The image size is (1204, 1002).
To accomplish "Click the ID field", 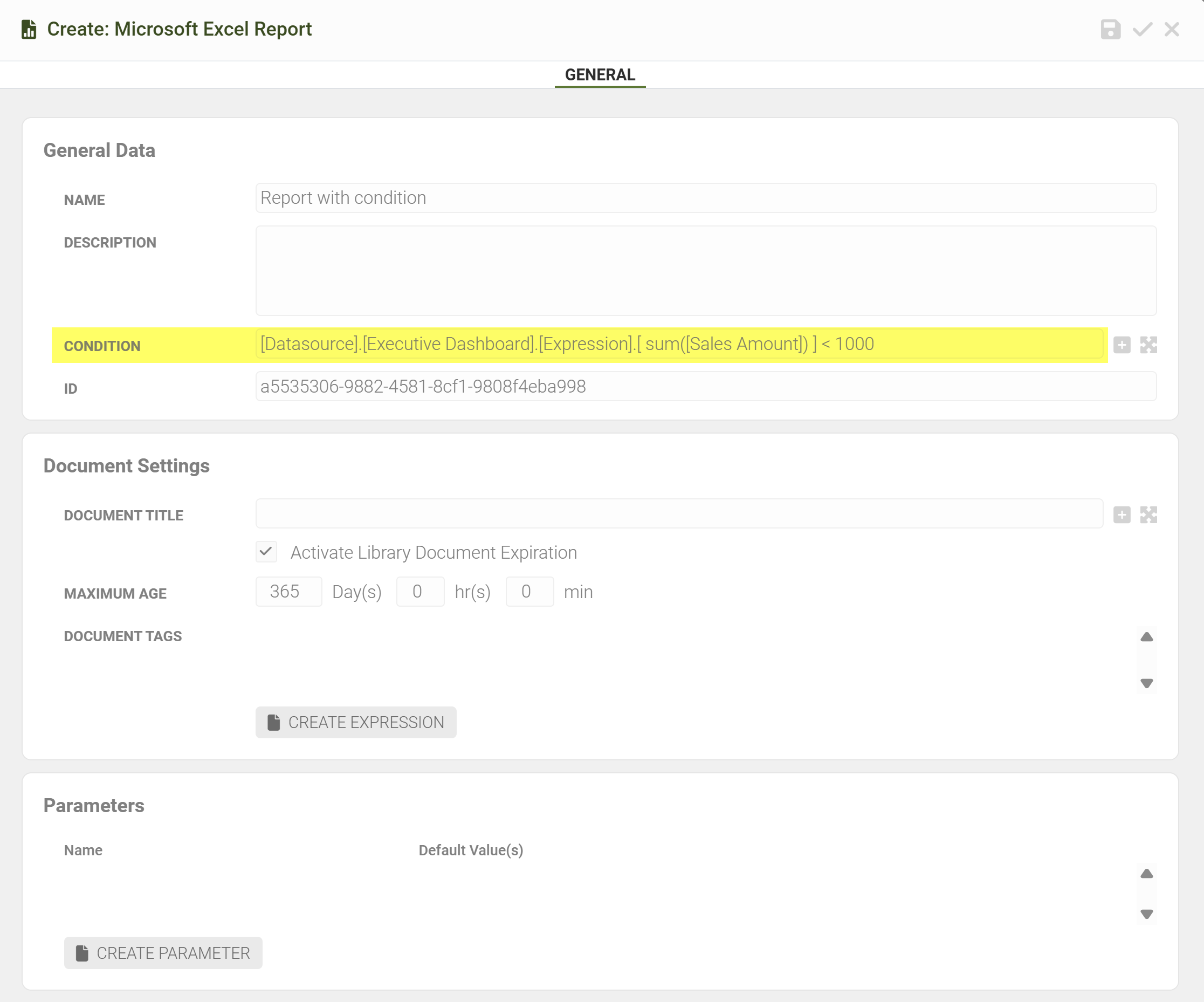I will point(706,387).
